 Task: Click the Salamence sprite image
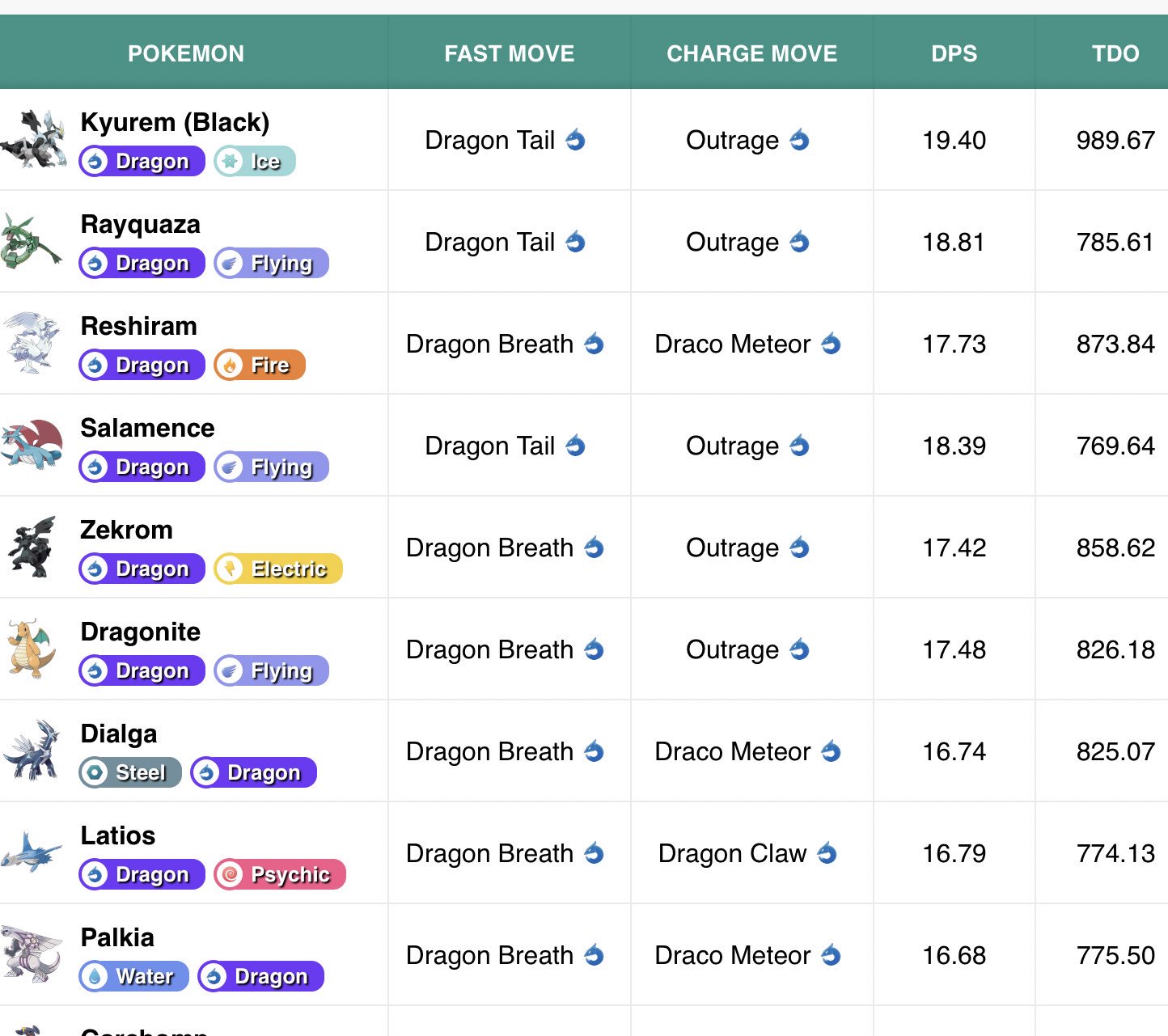tap(32, 444)
